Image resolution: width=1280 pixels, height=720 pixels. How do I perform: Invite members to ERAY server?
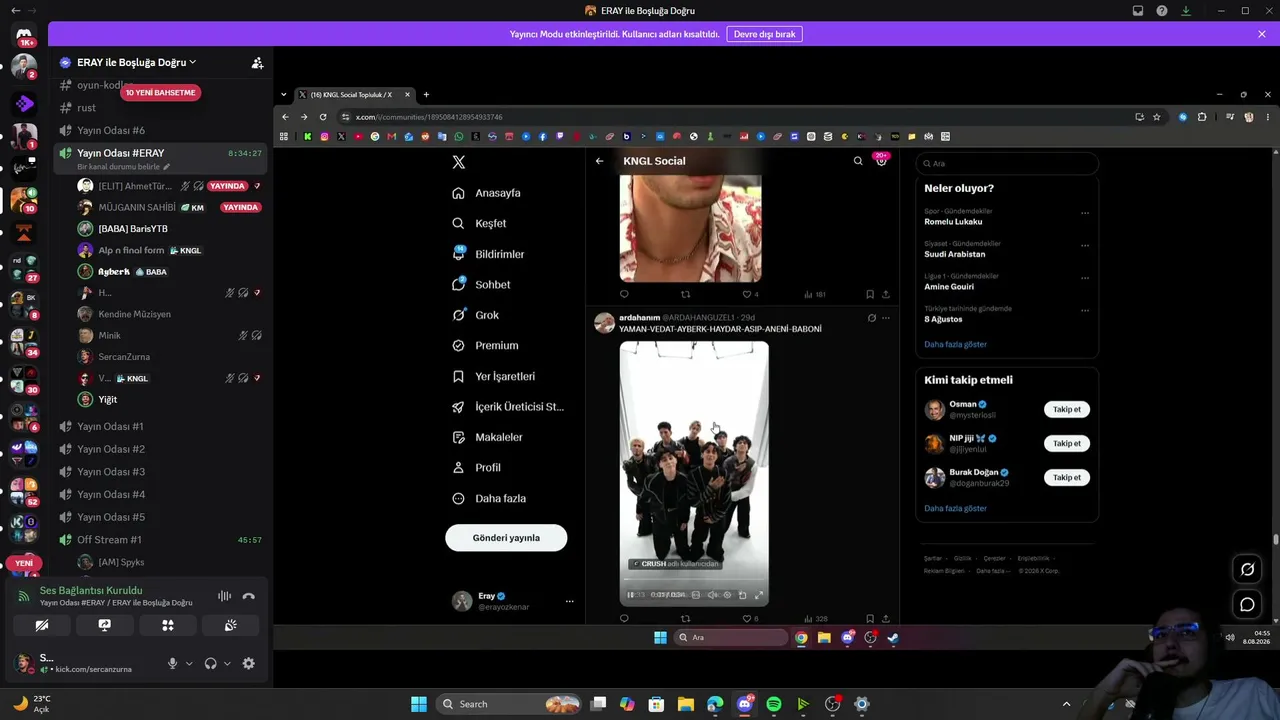(x=257, y=63)
